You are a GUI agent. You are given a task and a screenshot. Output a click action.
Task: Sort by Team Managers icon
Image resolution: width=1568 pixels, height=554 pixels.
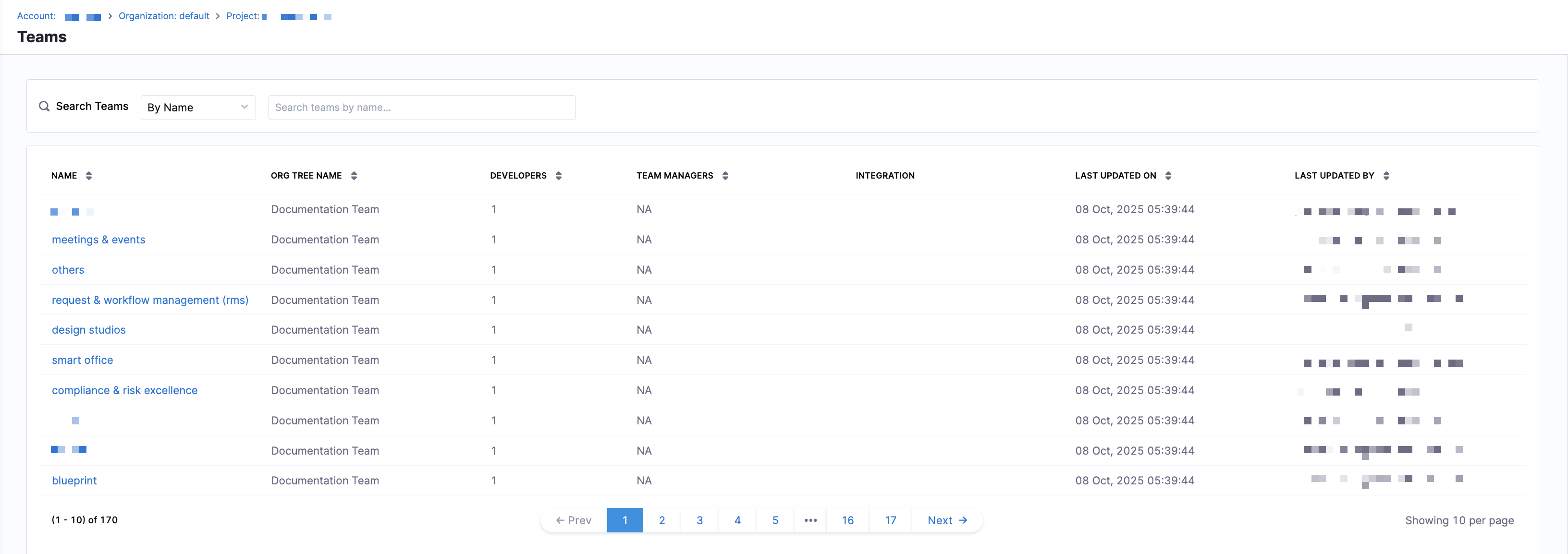[x=725, y=176]
